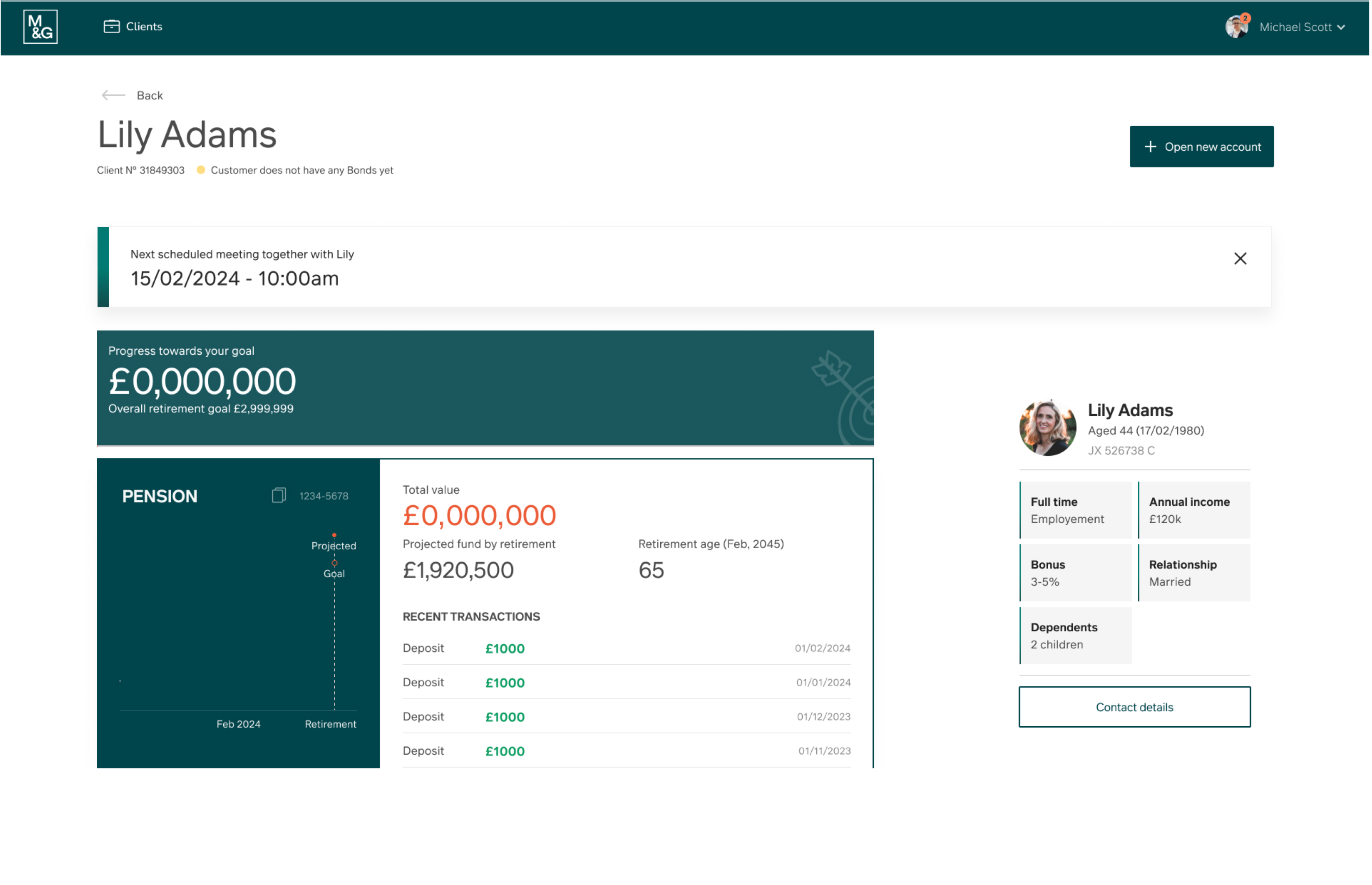Screen dimensions: 1372x885
Task: Click the Goal marker on pension chart
Action: (335, 563)
